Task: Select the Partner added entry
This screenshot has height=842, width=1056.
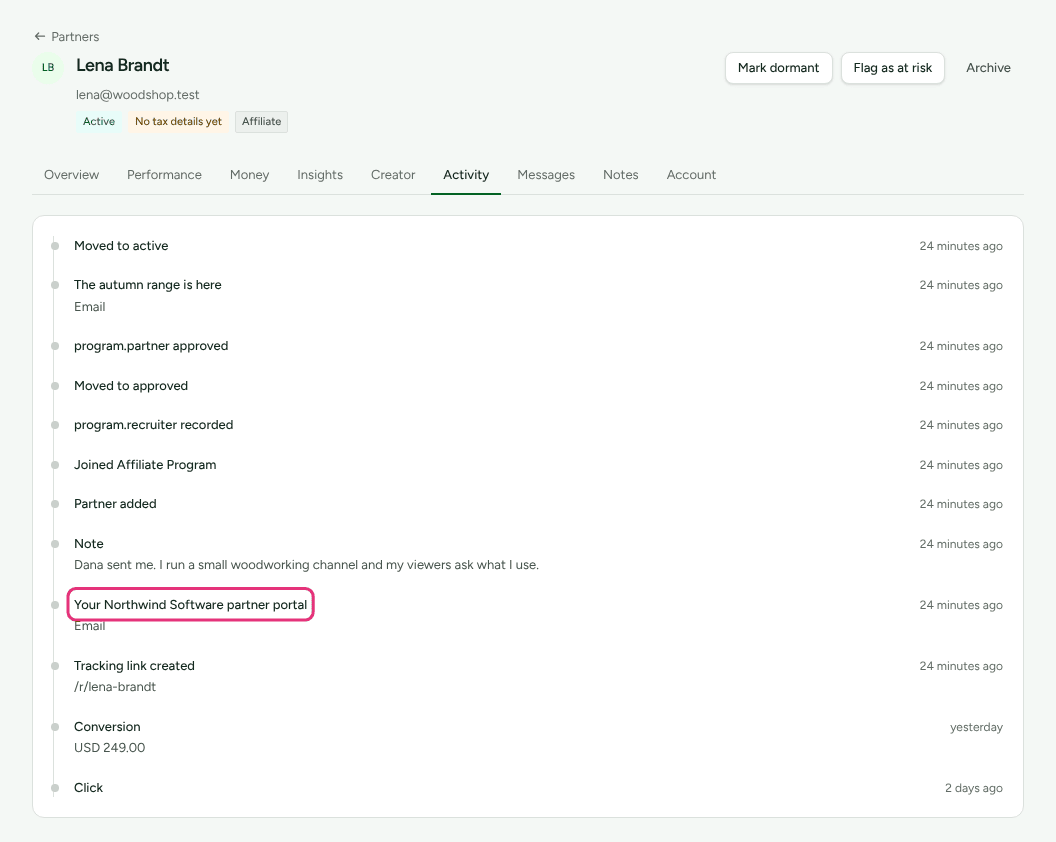Action: click(x=115, y=504)
